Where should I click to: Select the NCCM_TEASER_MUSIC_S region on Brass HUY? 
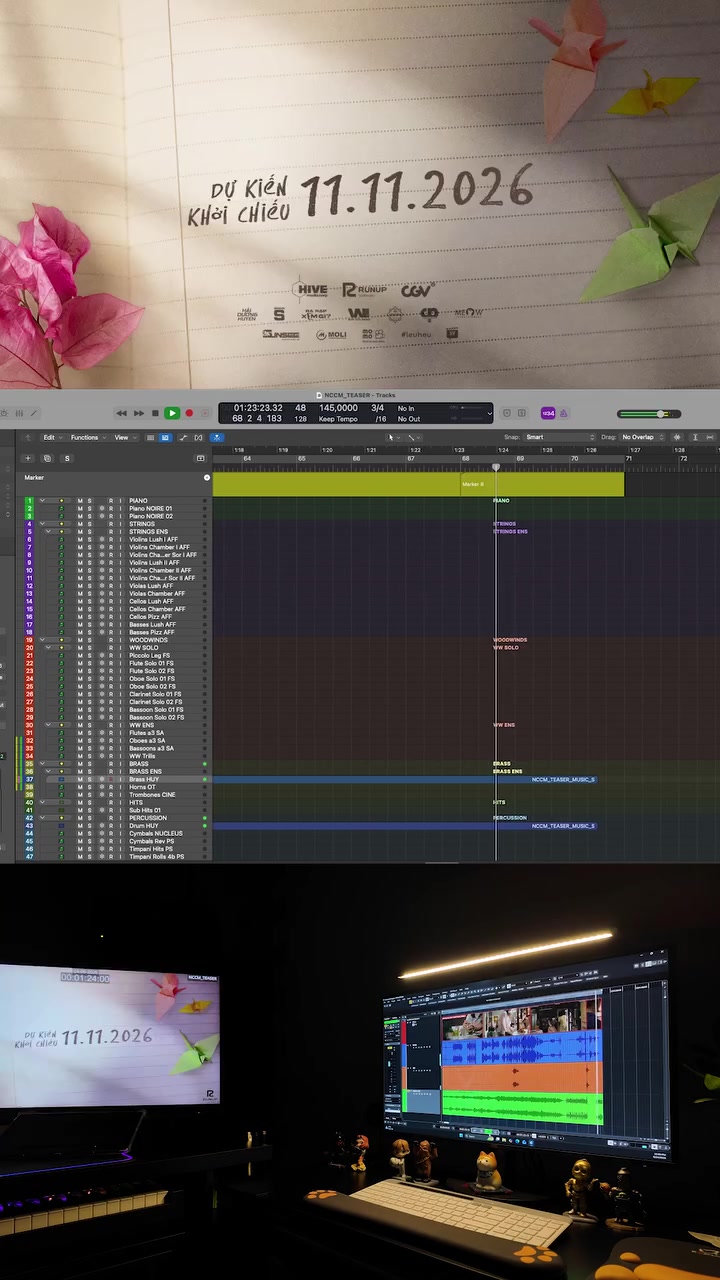tap(404, 779)
